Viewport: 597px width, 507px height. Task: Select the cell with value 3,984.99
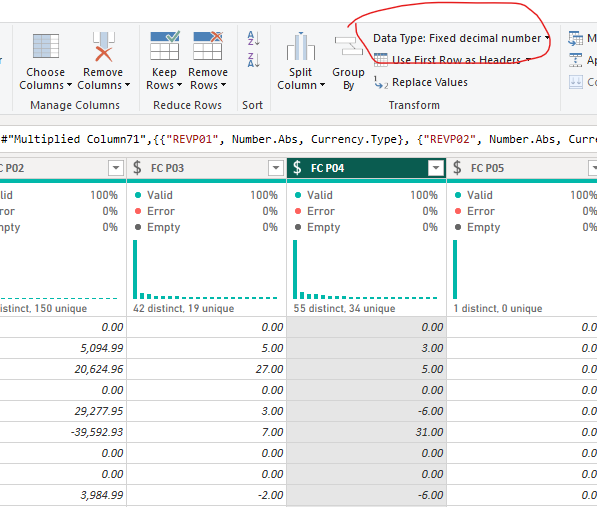(63, 495)
